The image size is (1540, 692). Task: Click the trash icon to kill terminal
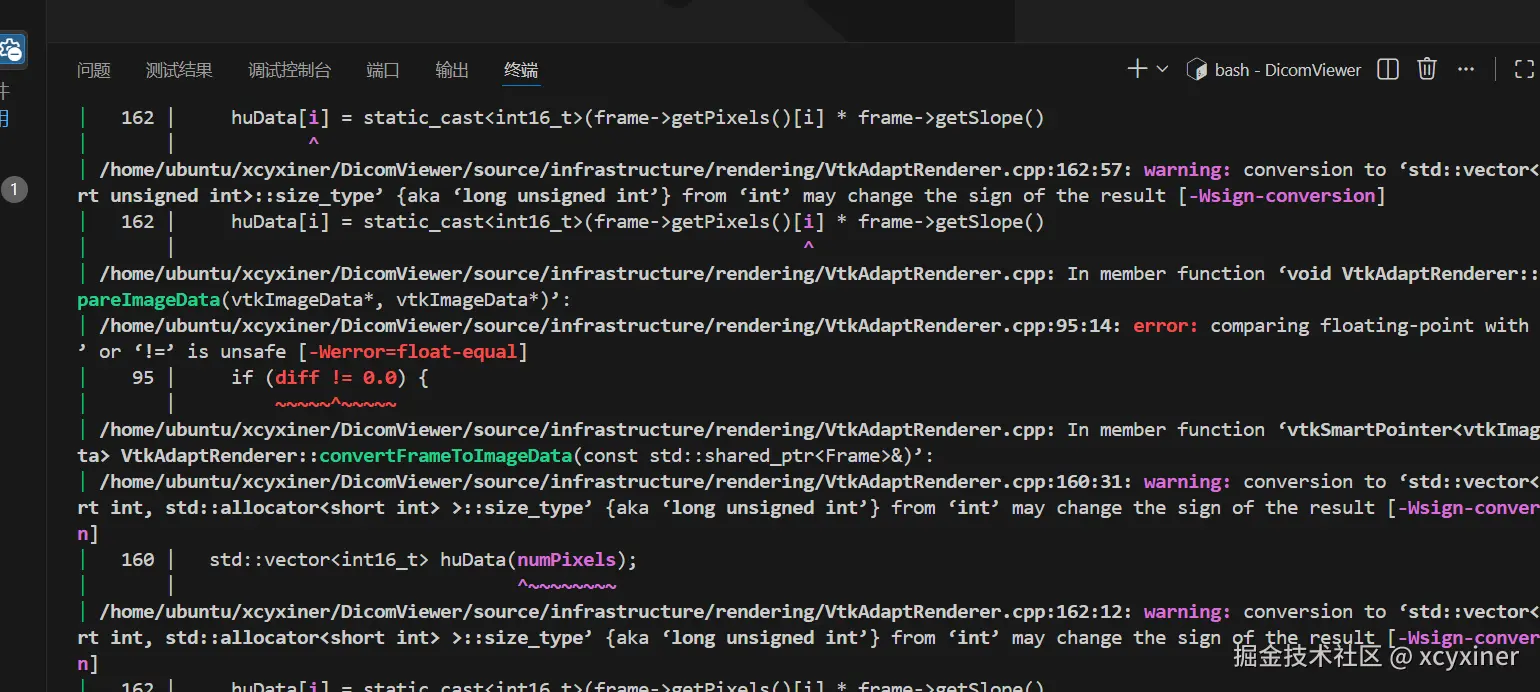coord(1427,69)
